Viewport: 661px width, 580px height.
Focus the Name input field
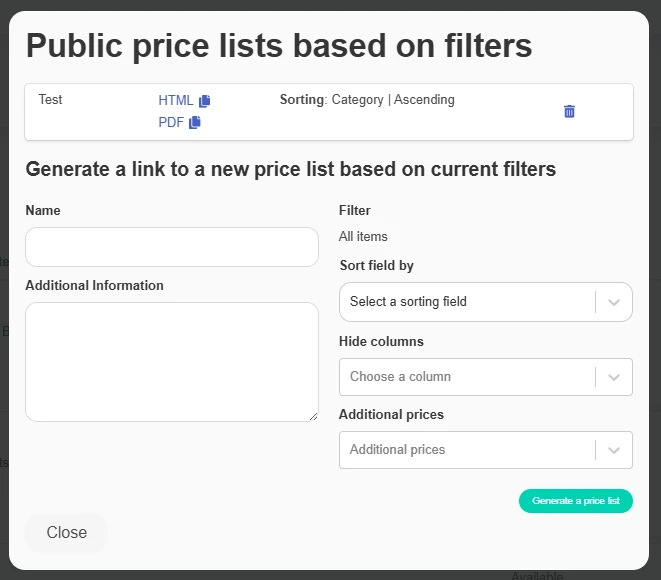172,247
